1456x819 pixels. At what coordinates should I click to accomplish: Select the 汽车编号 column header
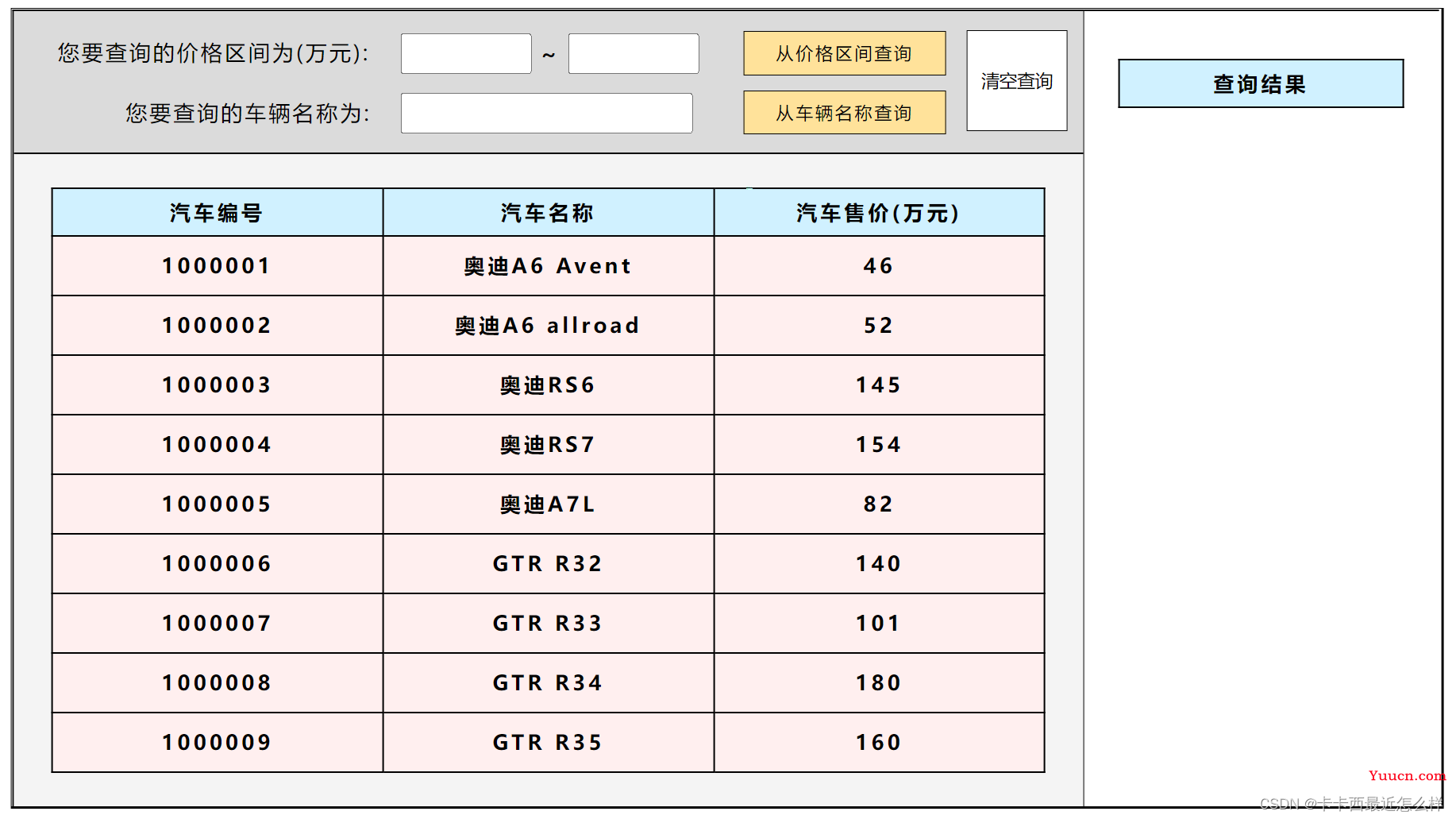tap(218, 213)
